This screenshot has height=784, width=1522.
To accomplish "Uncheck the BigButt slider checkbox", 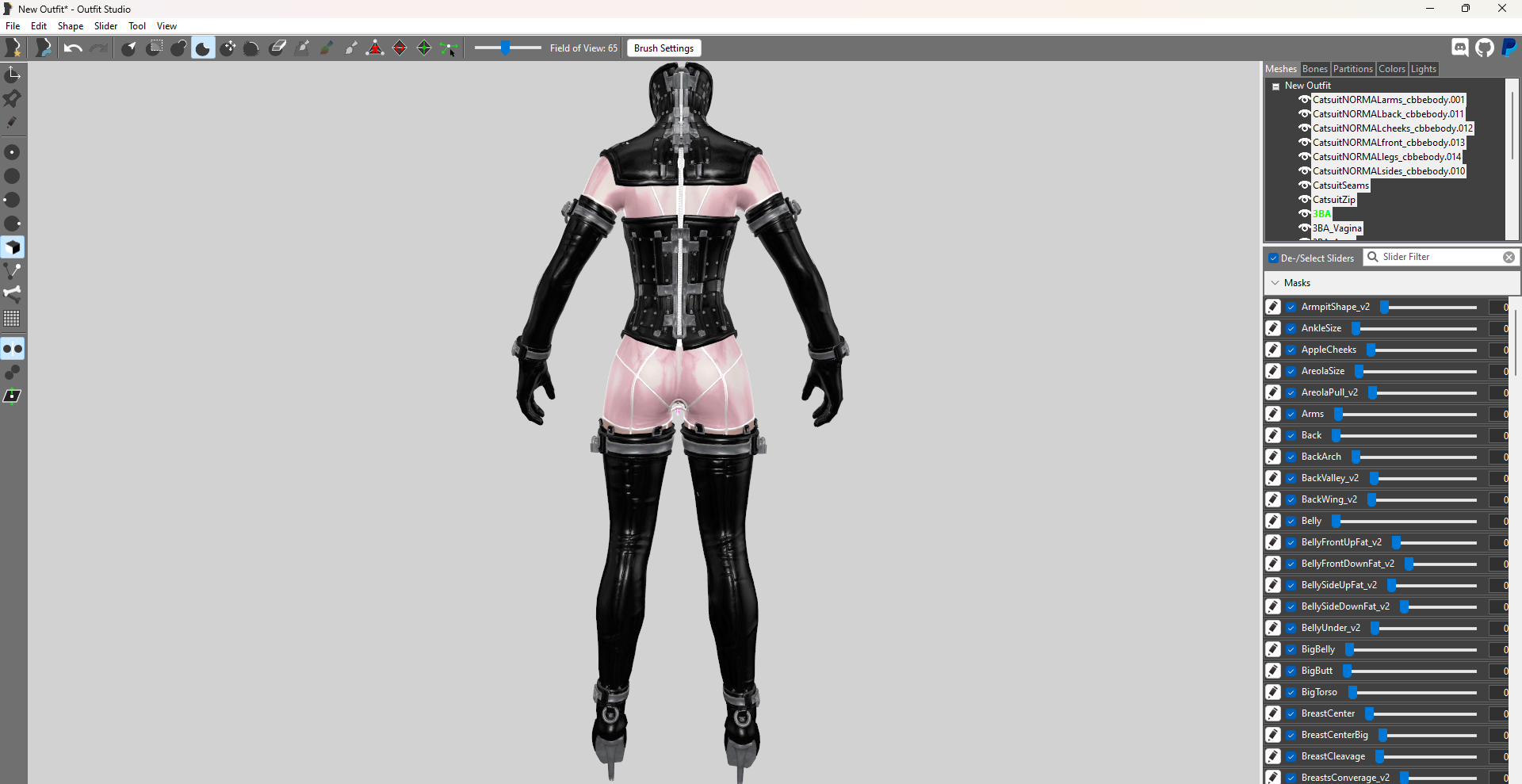I will 1291,671.
